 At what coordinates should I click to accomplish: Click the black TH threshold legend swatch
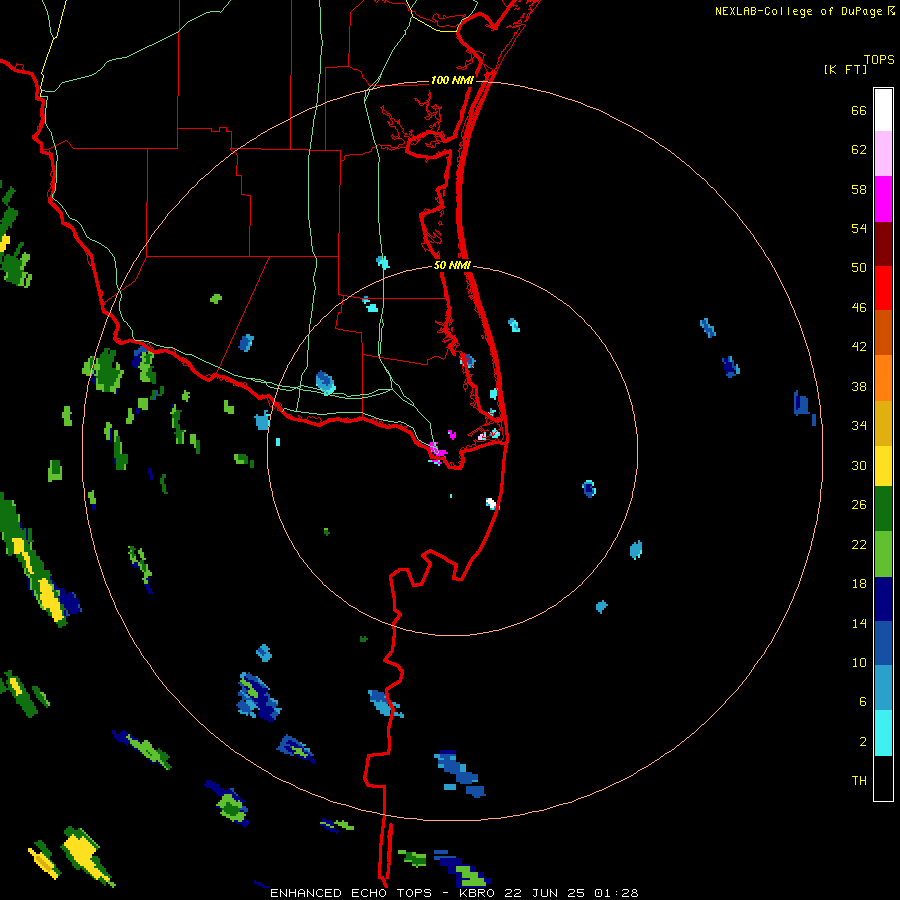click(x=883, y=778)
